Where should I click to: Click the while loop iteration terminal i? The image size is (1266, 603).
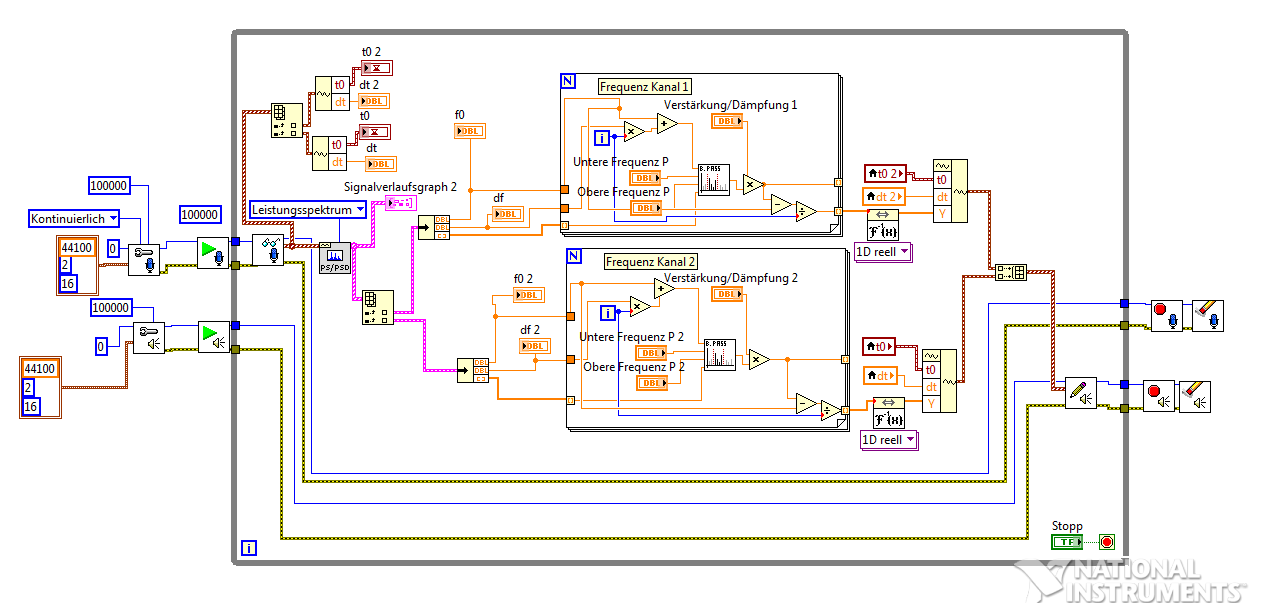point(249,547)
